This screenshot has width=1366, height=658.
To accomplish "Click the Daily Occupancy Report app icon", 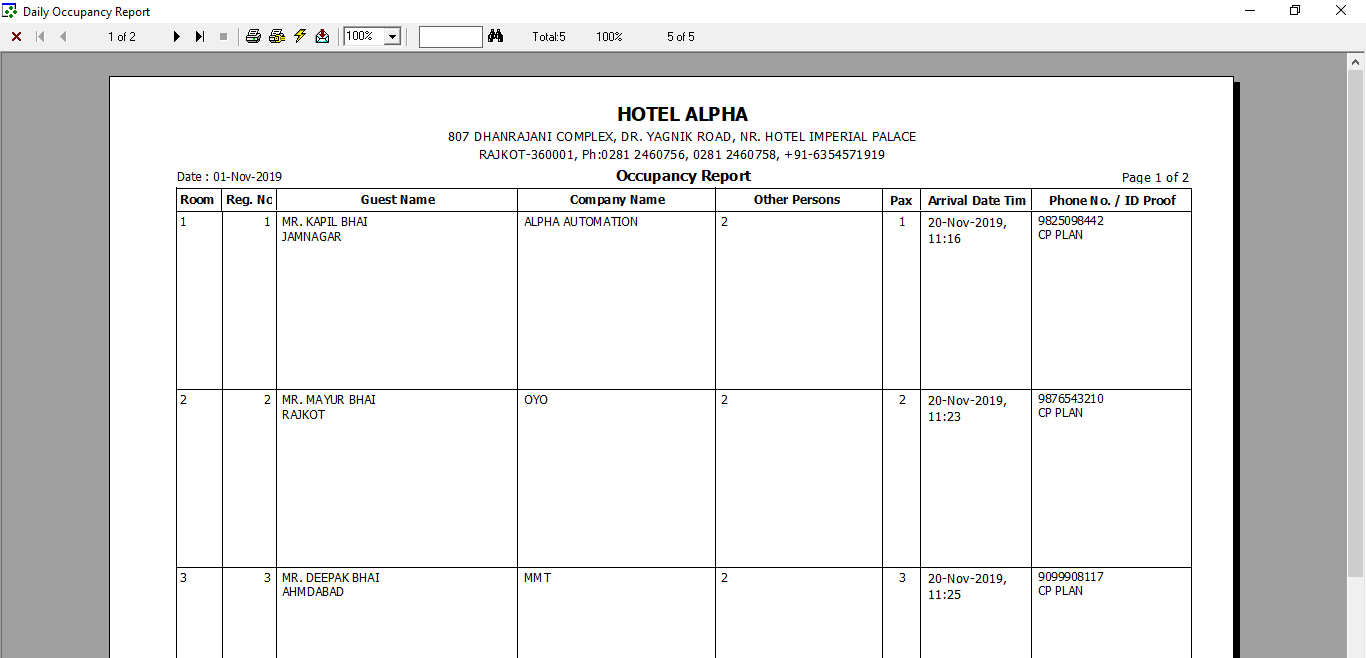I will coord(10,11).
